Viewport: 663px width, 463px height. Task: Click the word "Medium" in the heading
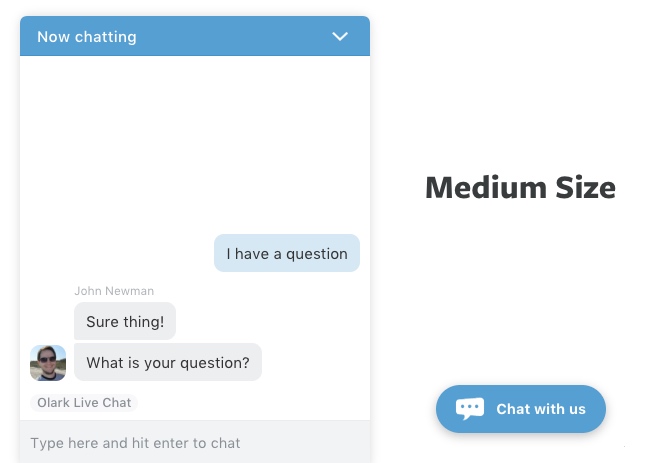(x=476, y=187)
